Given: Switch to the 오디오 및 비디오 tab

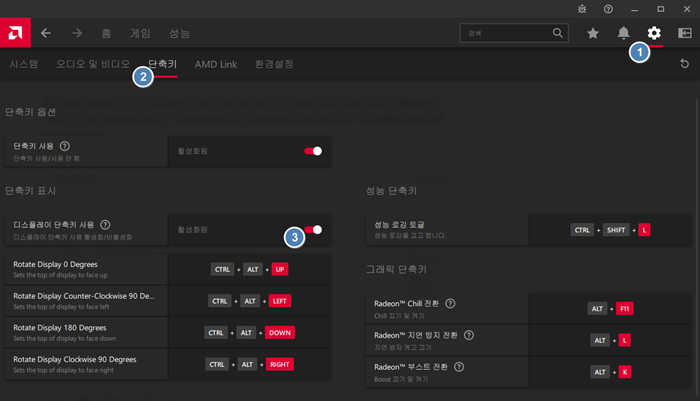Looking at the screenshot, I should pyautogui.click(x=93, y=64).
